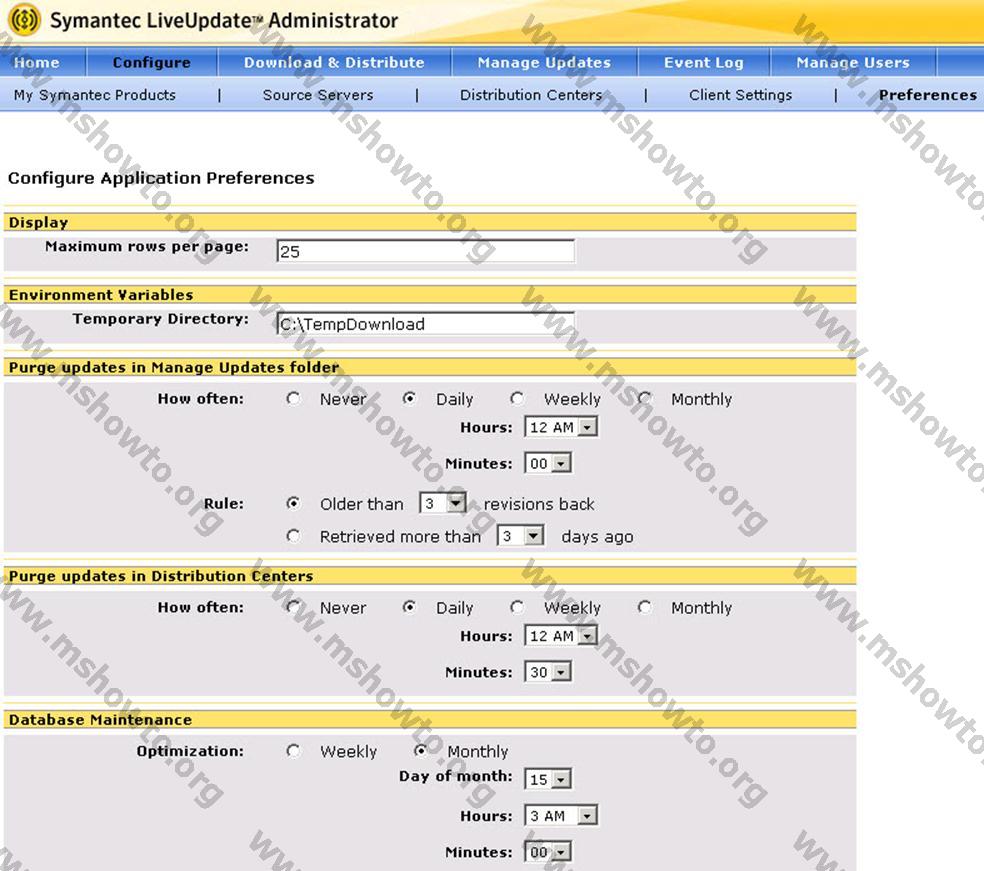Select Daily for Distribution Centers purge
This screenshot has width=984, height=871.
(409, 607)
